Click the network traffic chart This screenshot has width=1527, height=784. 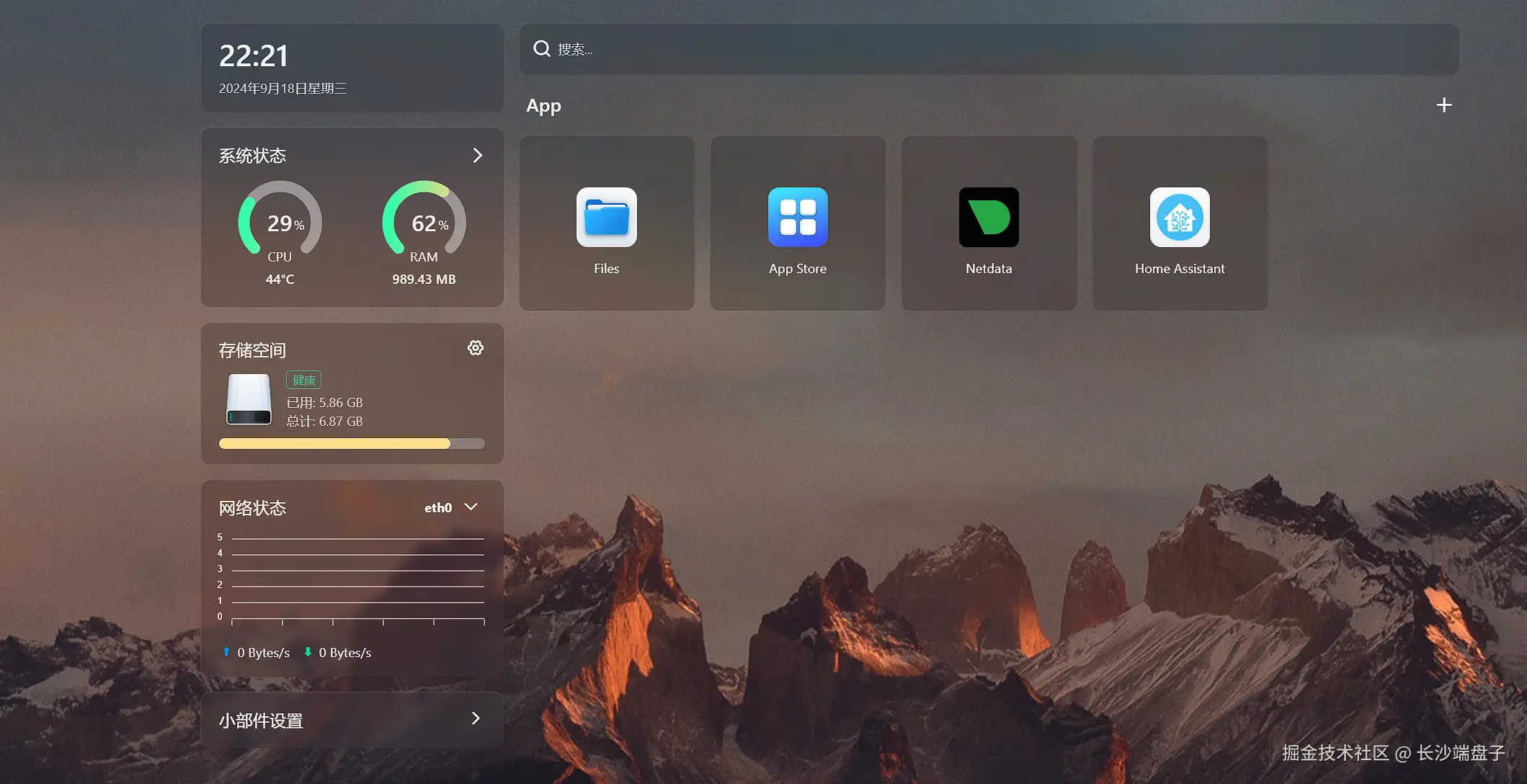pyautogui.click(x=357, y=578)
